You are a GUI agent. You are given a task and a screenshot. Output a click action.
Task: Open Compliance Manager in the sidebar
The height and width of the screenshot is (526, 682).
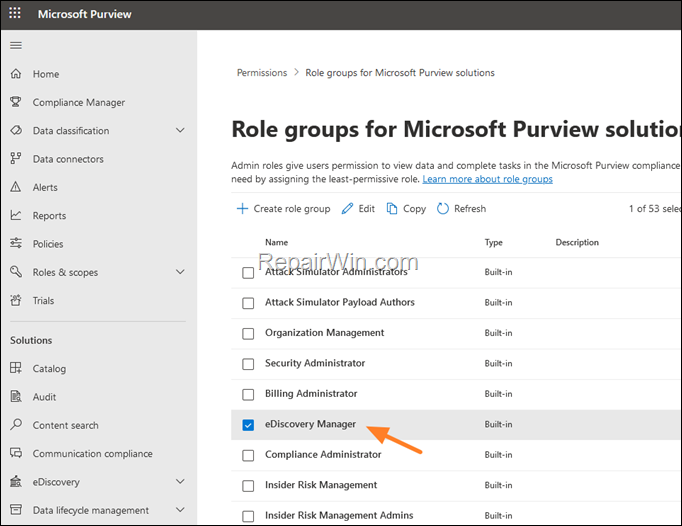click(79, 102)
